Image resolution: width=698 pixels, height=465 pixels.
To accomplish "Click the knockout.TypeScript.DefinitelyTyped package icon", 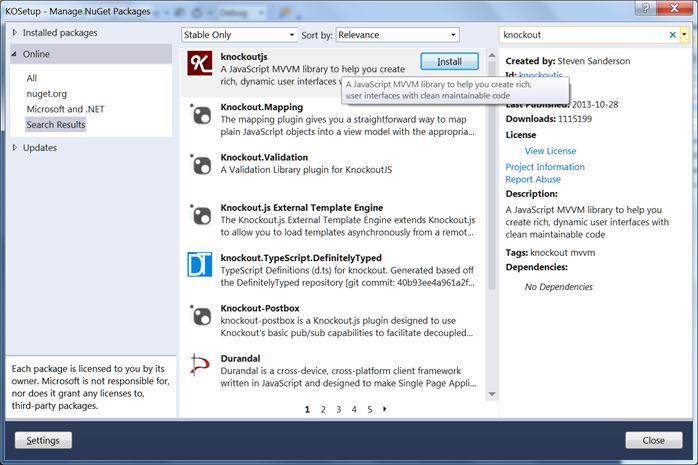I will [199, 264].
